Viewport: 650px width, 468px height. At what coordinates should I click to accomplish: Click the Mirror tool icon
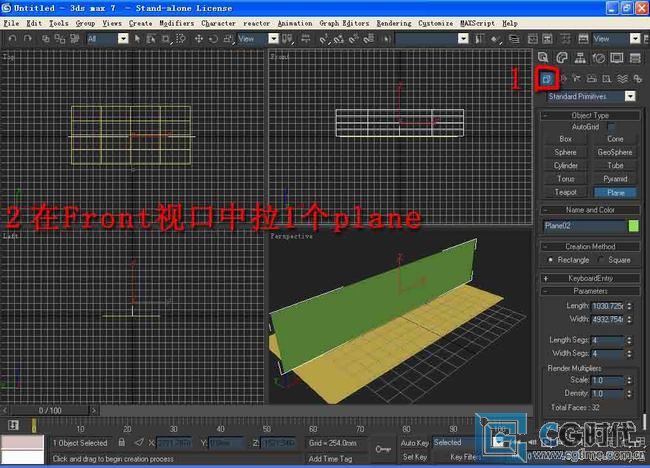coord(480,39)
